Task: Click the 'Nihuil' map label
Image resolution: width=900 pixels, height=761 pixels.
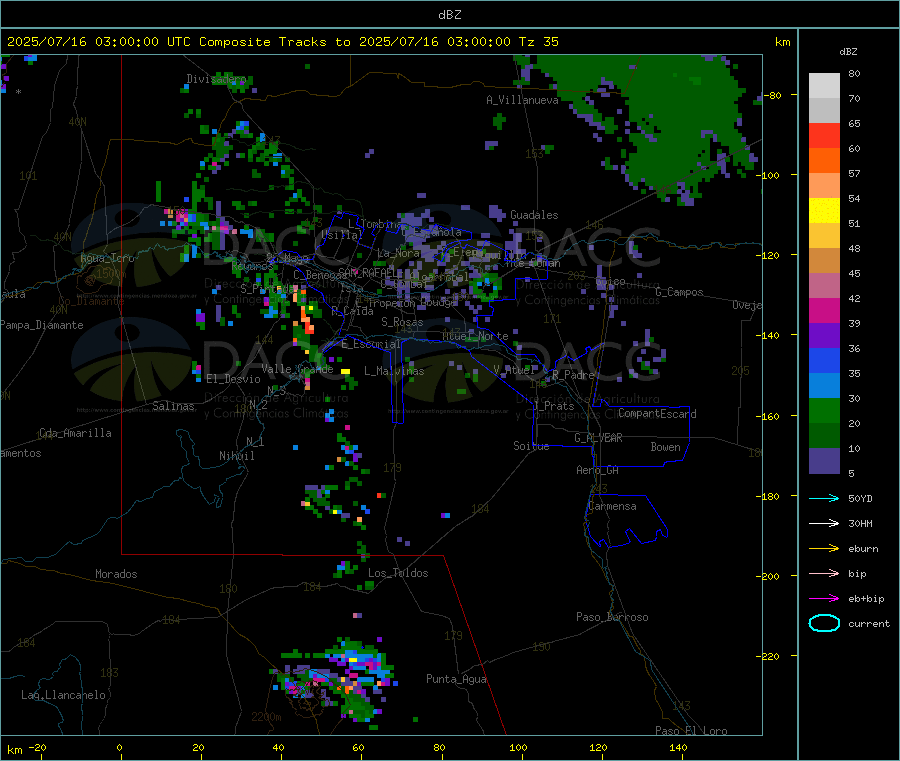Action: point(236,456)
